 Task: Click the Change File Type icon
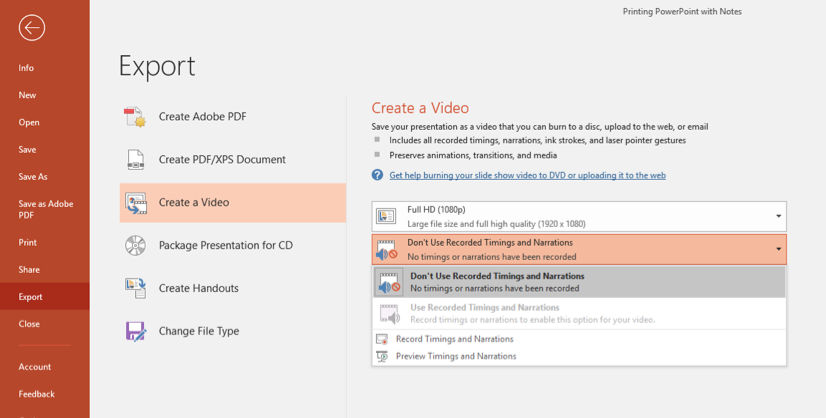pyautogui.click(x=135, y=331)
